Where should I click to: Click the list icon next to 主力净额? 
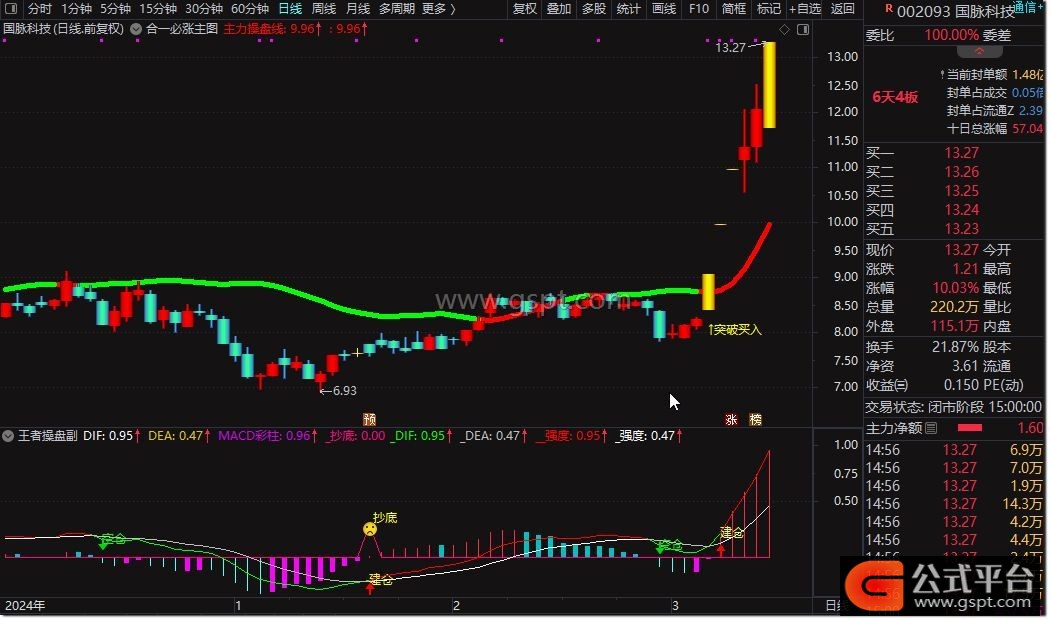[x=931, y=428]
